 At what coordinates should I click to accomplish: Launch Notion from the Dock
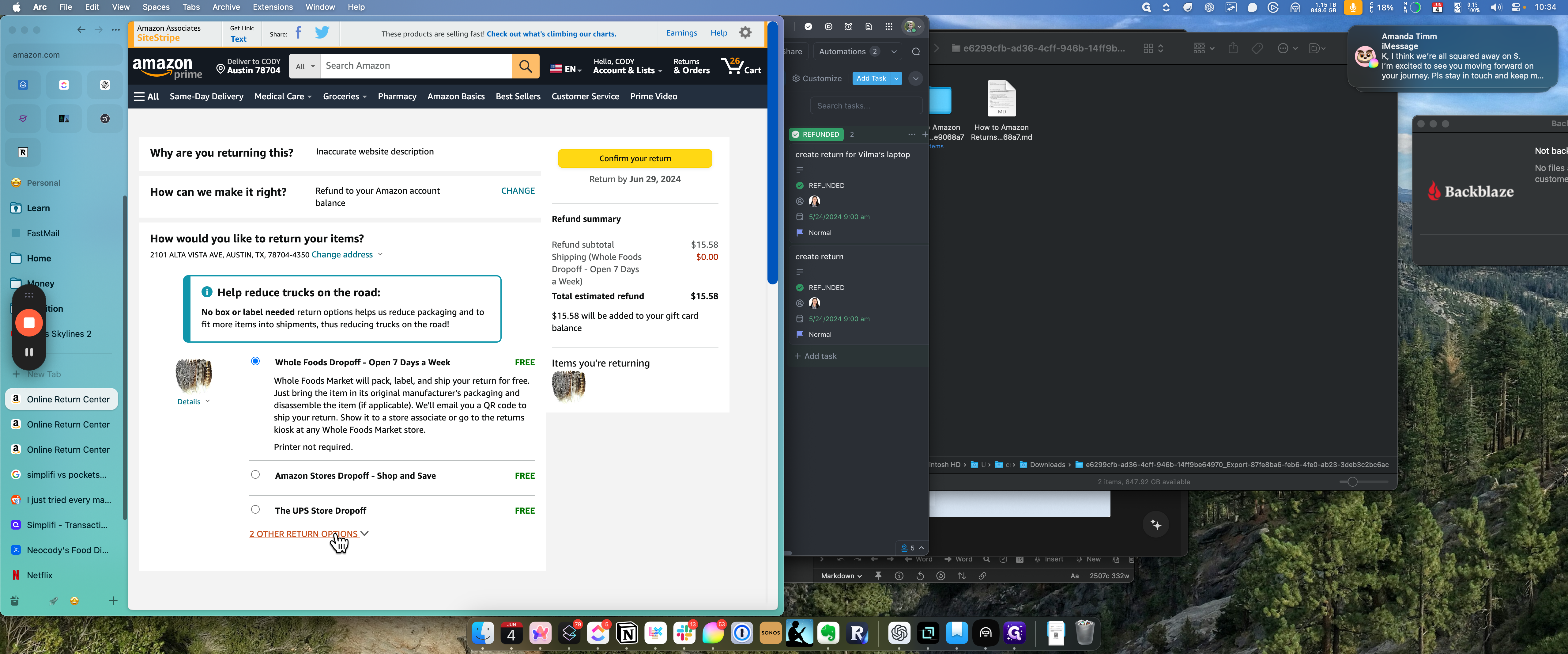tap(627, 633)
